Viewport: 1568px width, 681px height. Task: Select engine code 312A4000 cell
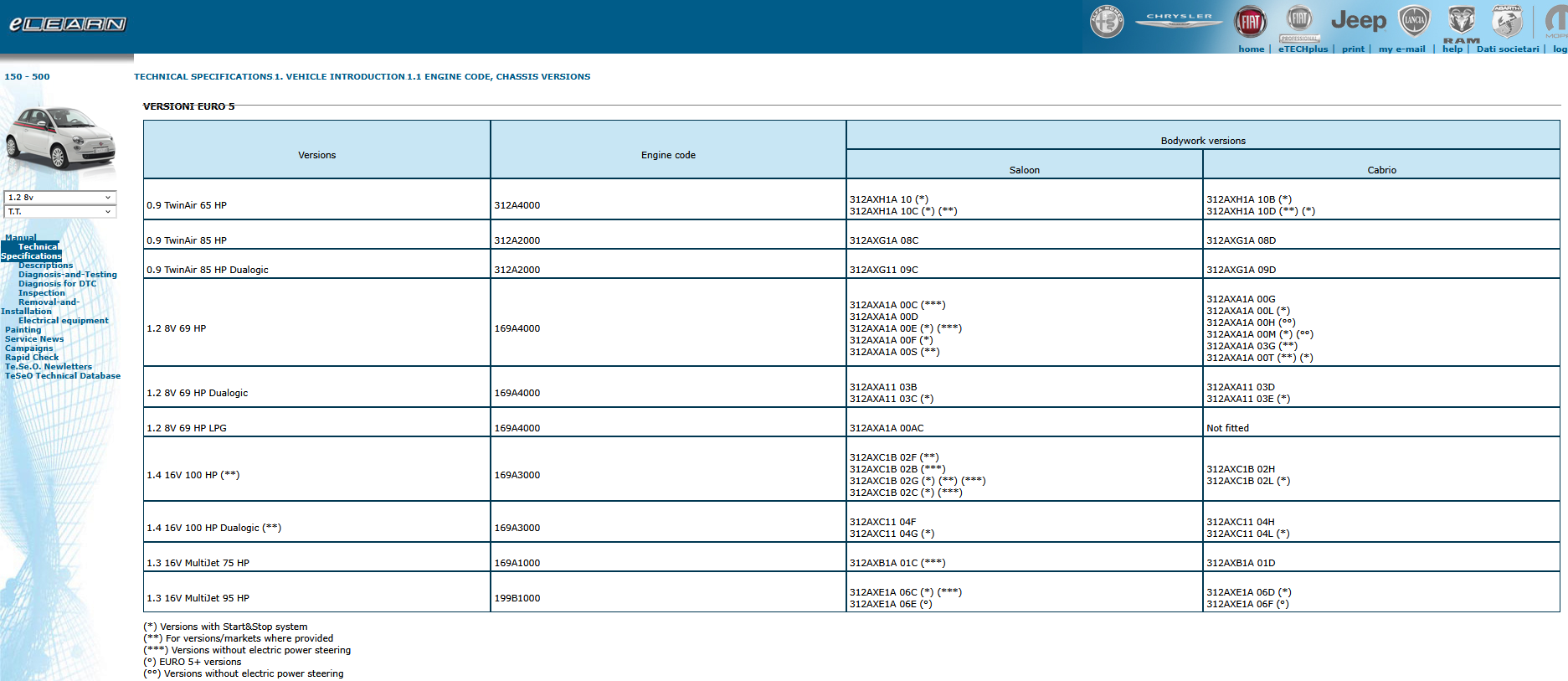(x=668, y=199)
